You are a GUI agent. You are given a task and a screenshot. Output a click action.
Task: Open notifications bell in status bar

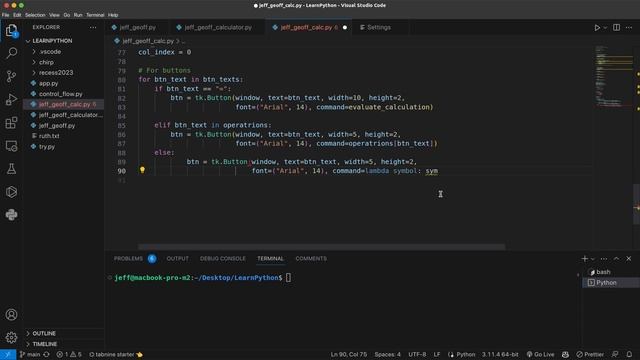tap(629, 354)
